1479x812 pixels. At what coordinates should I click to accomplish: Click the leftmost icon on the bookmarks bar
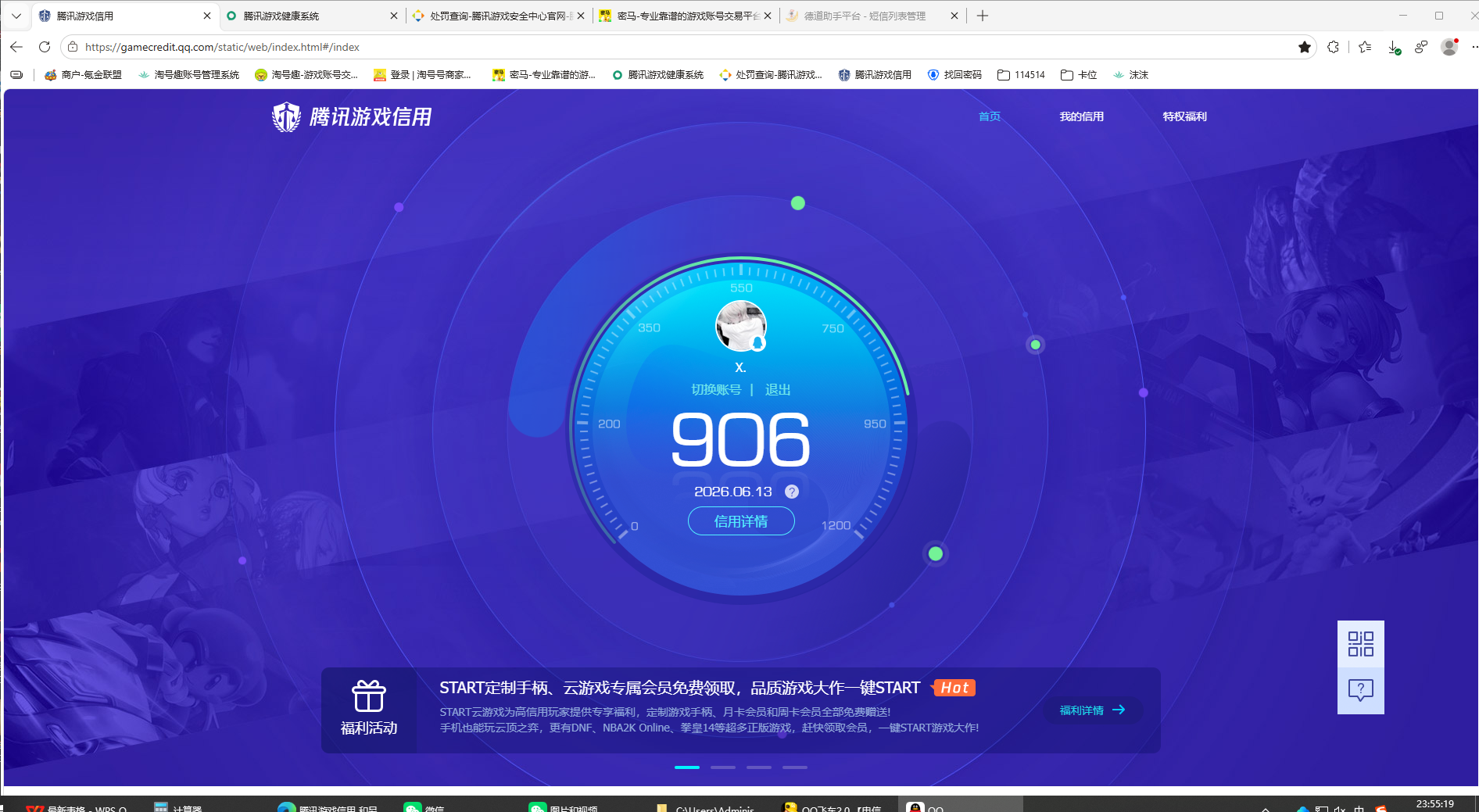tap(16, 75)
